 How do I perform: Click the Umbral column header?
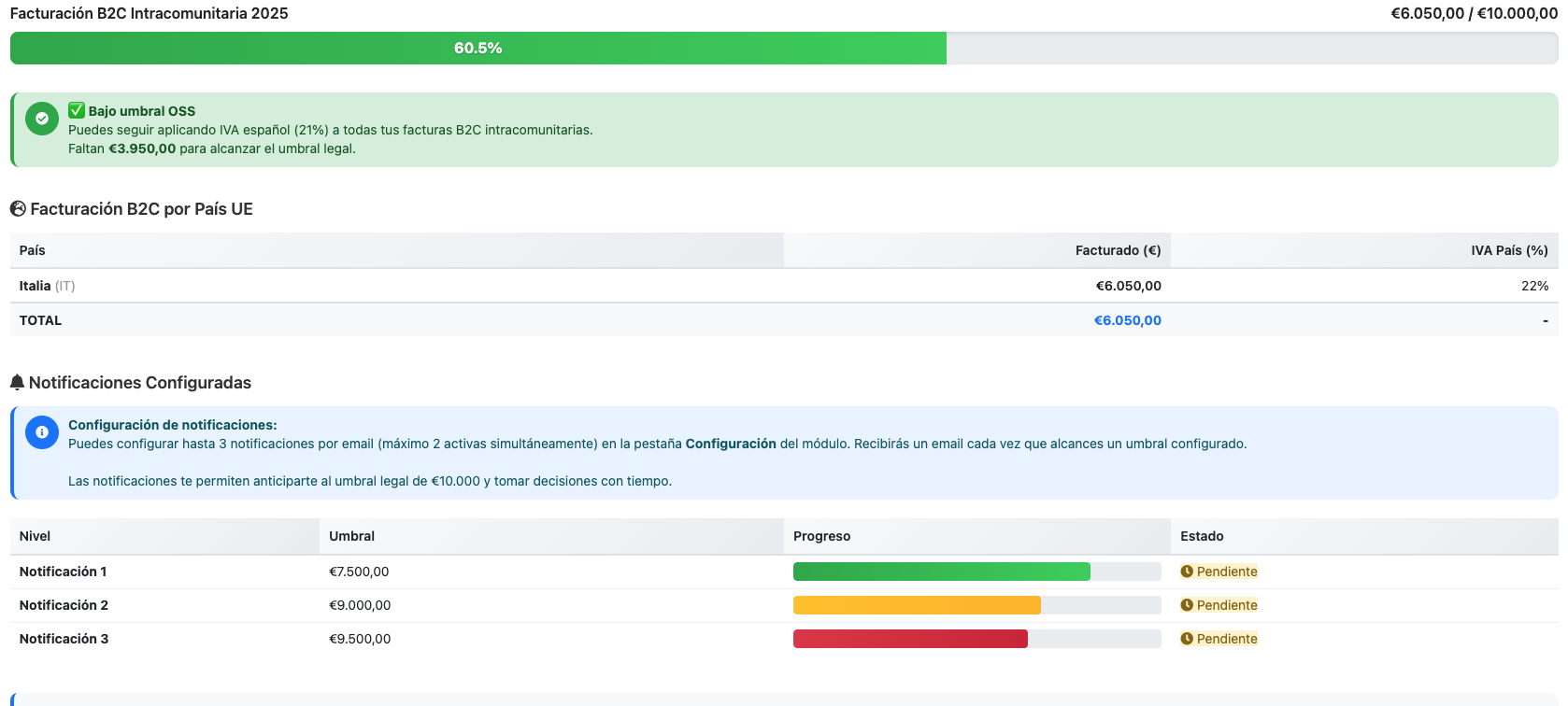click(351, 536)
